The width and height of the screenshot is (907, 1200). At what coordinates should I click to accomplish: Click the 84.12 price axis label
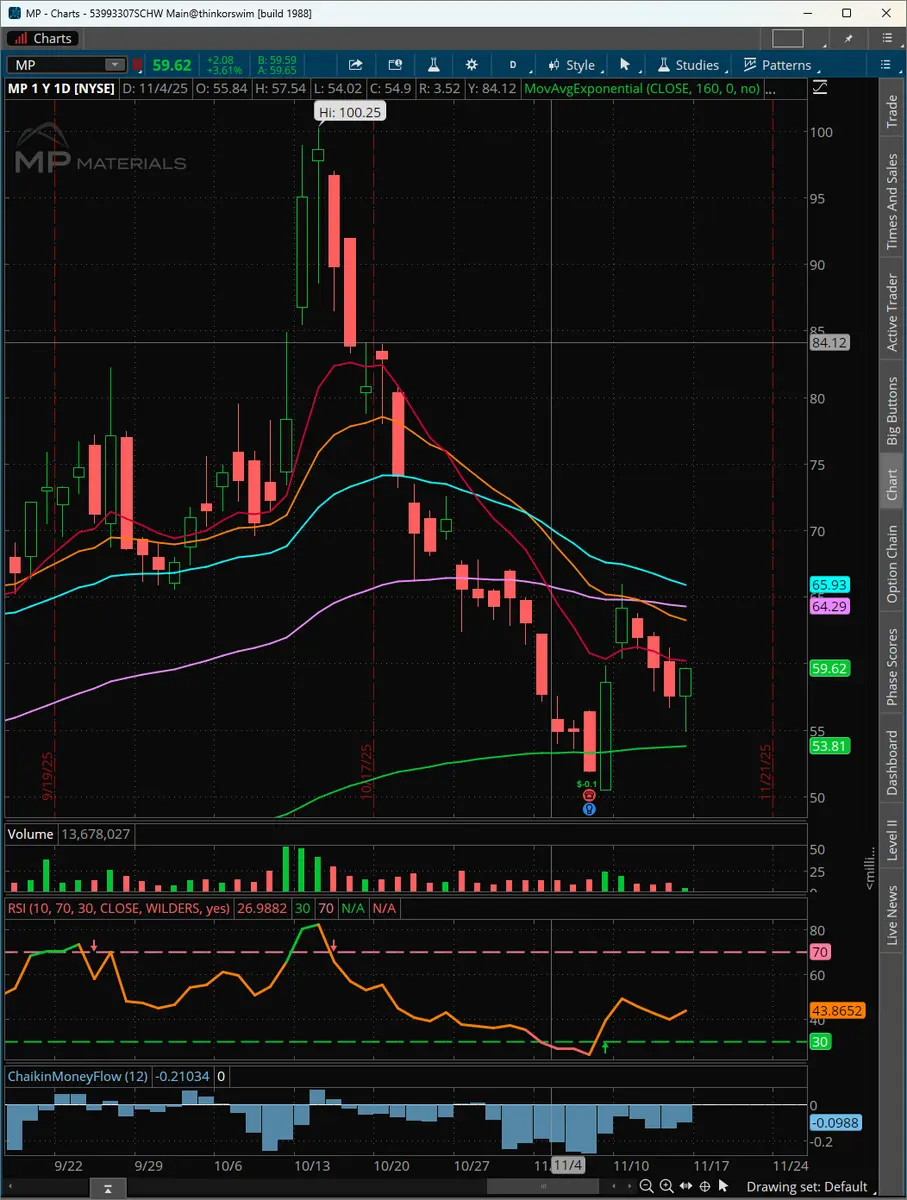pos(829,343)
